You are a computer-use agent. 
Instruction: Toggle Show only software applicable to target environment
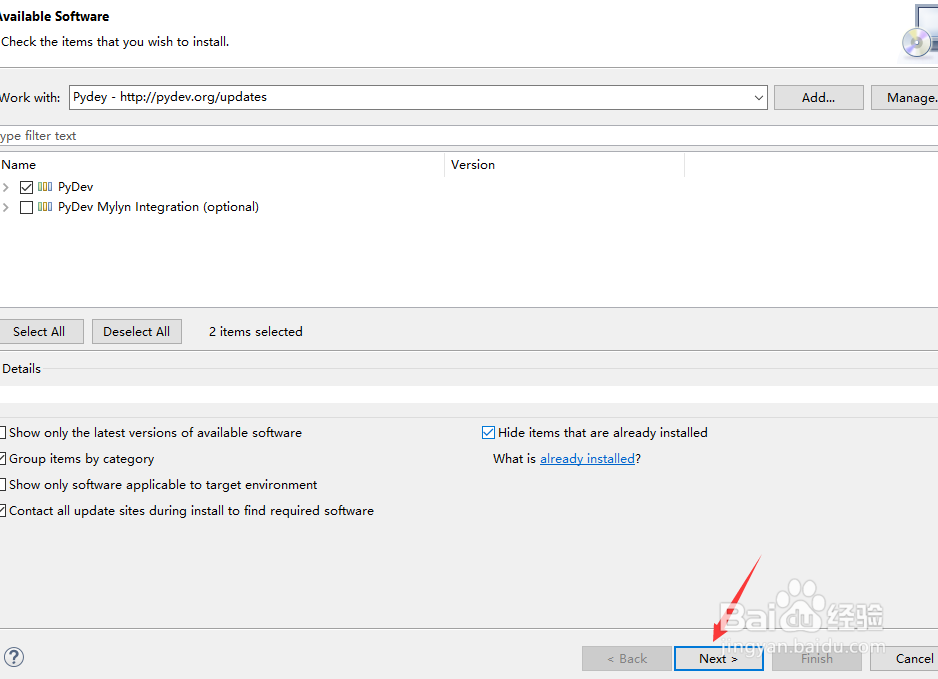point(2,485)
